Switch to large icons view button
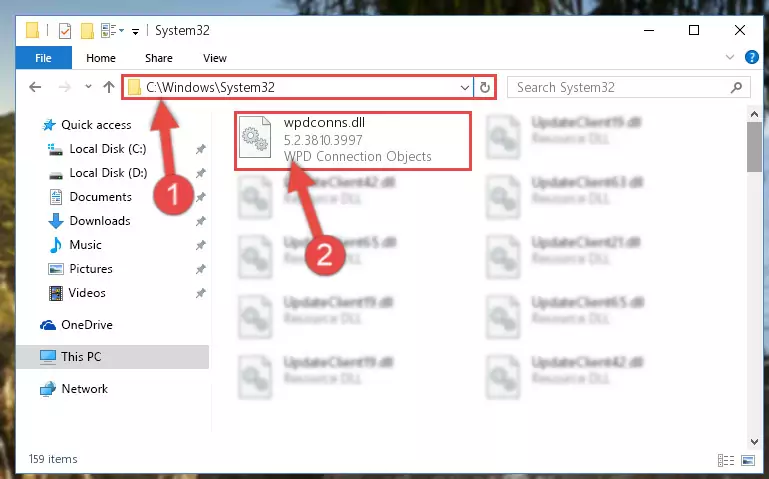This screenshot has height=479, width=769. (748, 460)
